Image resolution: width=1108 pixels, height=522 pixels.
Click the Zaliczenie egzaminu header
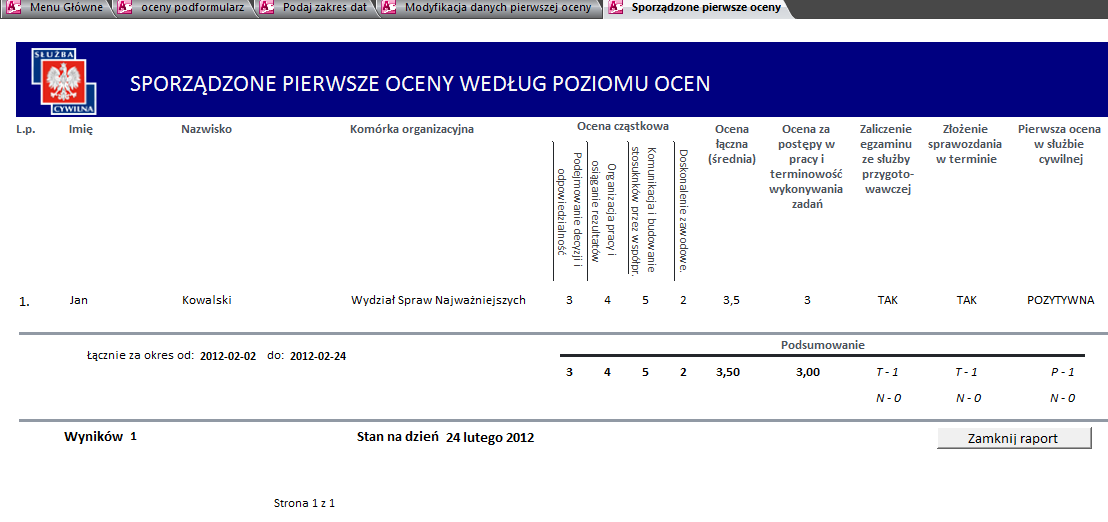click(886, 159)
